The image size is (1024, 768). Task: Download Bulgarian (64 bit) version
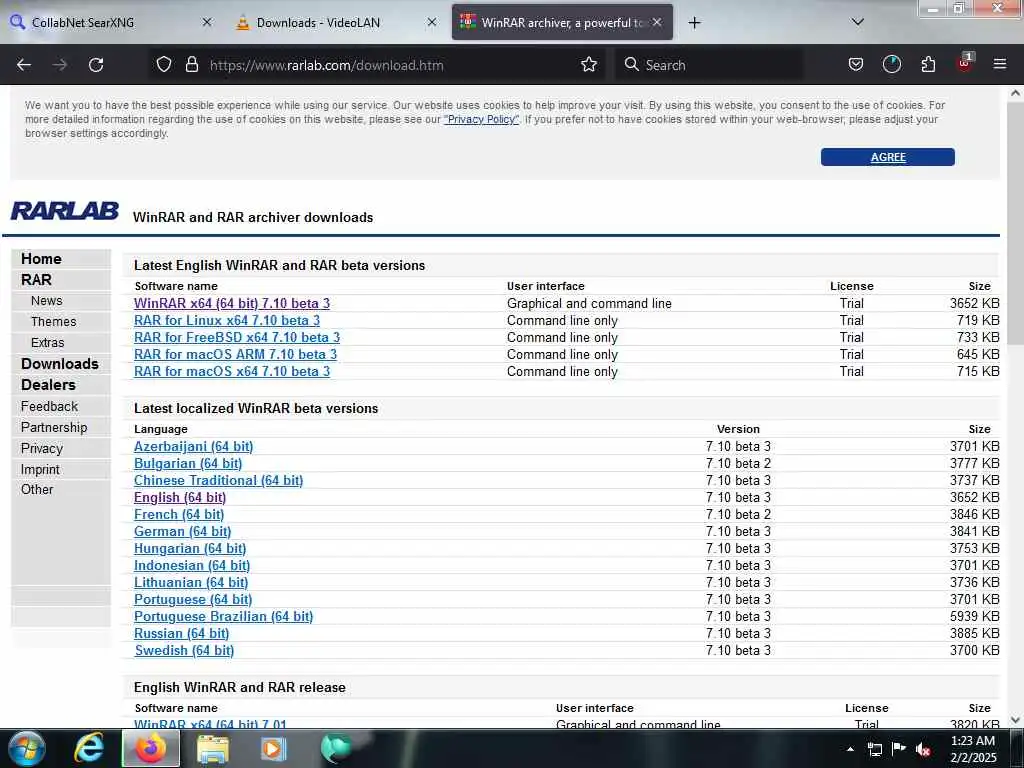[188, 464]
